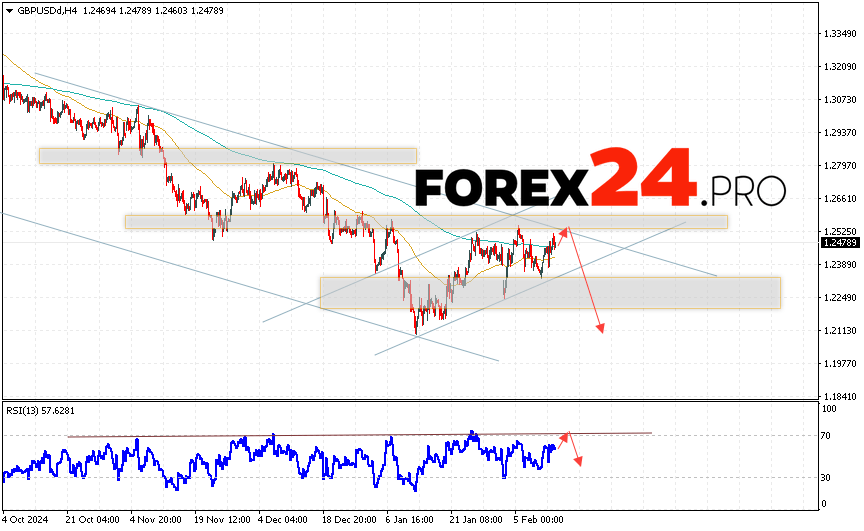Select the lowest gray support zone rectangle
Image resolution: width=864 pixels, height=531 pixels.
click(549, 293)
